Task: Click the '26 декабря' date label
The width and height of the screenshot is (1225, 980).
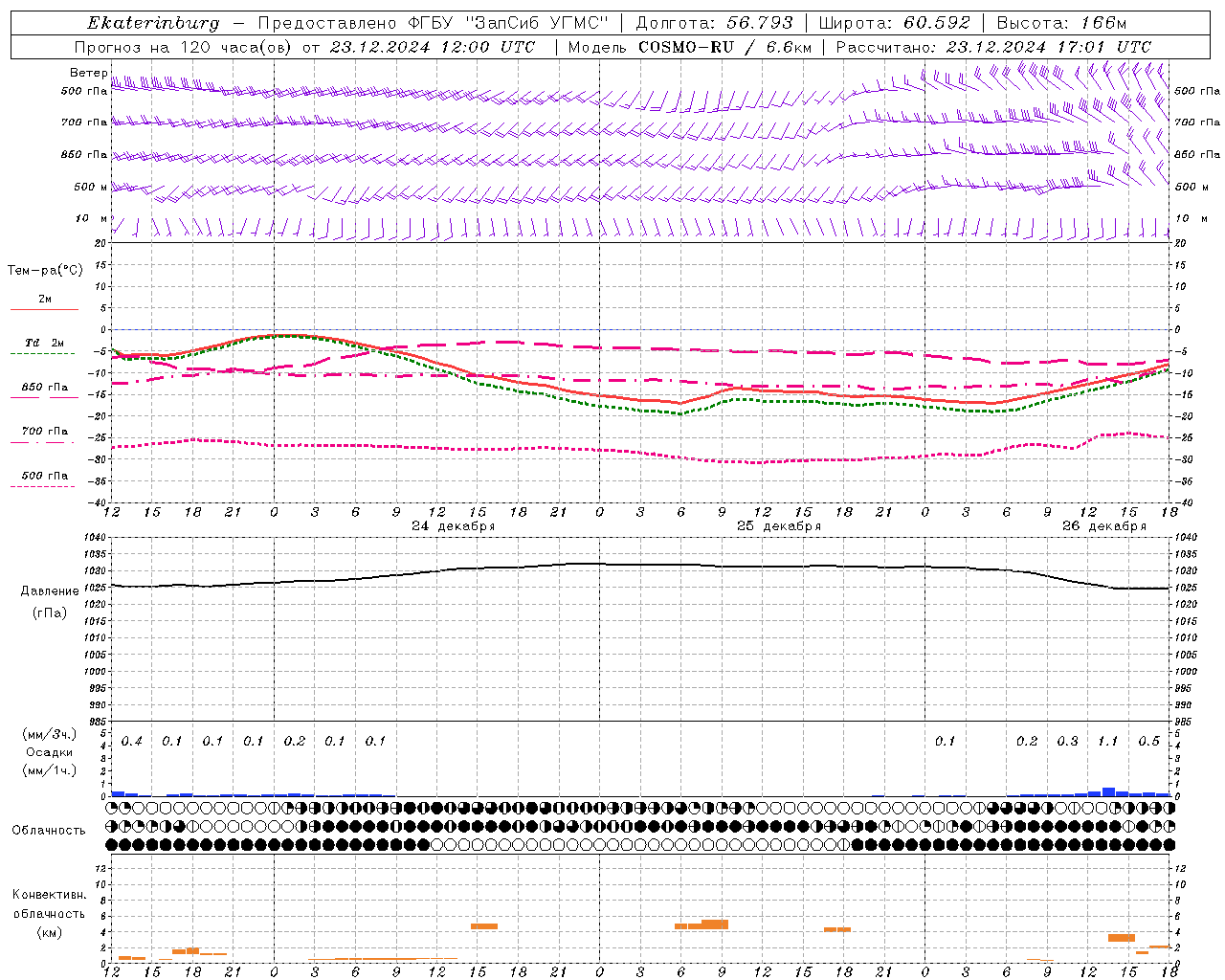Action: point(1104,526)
